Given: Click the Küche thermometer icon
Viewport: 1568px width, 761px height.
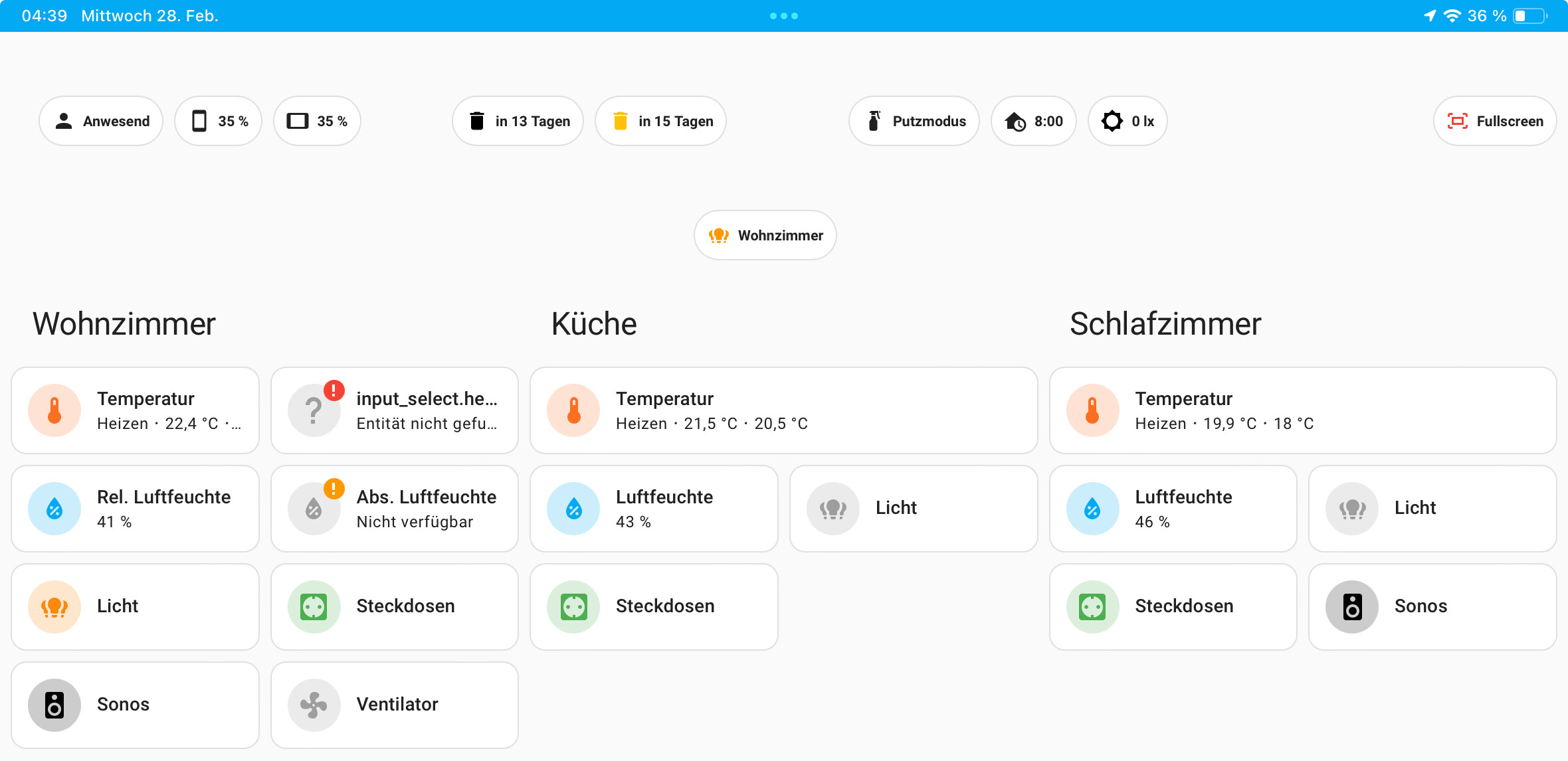Looking at the screenshot, I should pyautogui.click(x=573, y=410).
